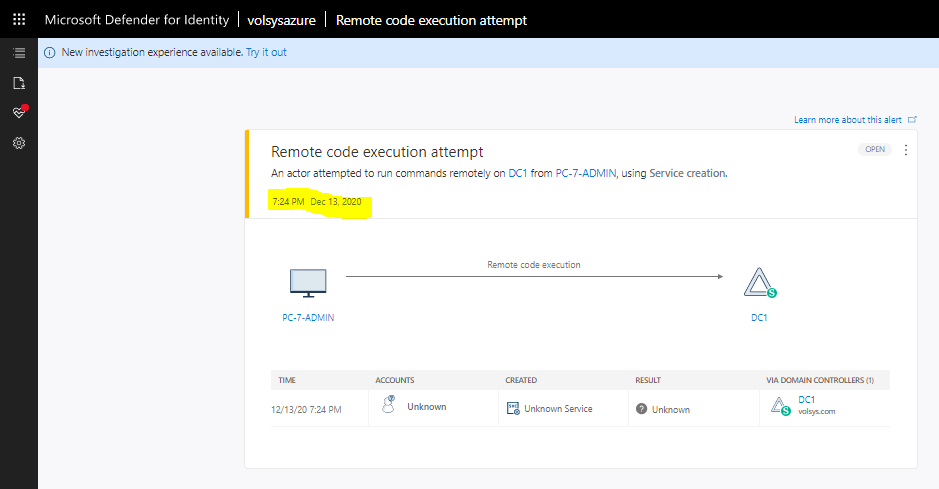This screenshot has width=939, height=489.
Task: Click the PC-7-ADMIN computer monitor icon
Action: pyautogui.click(x=308, y=283)
